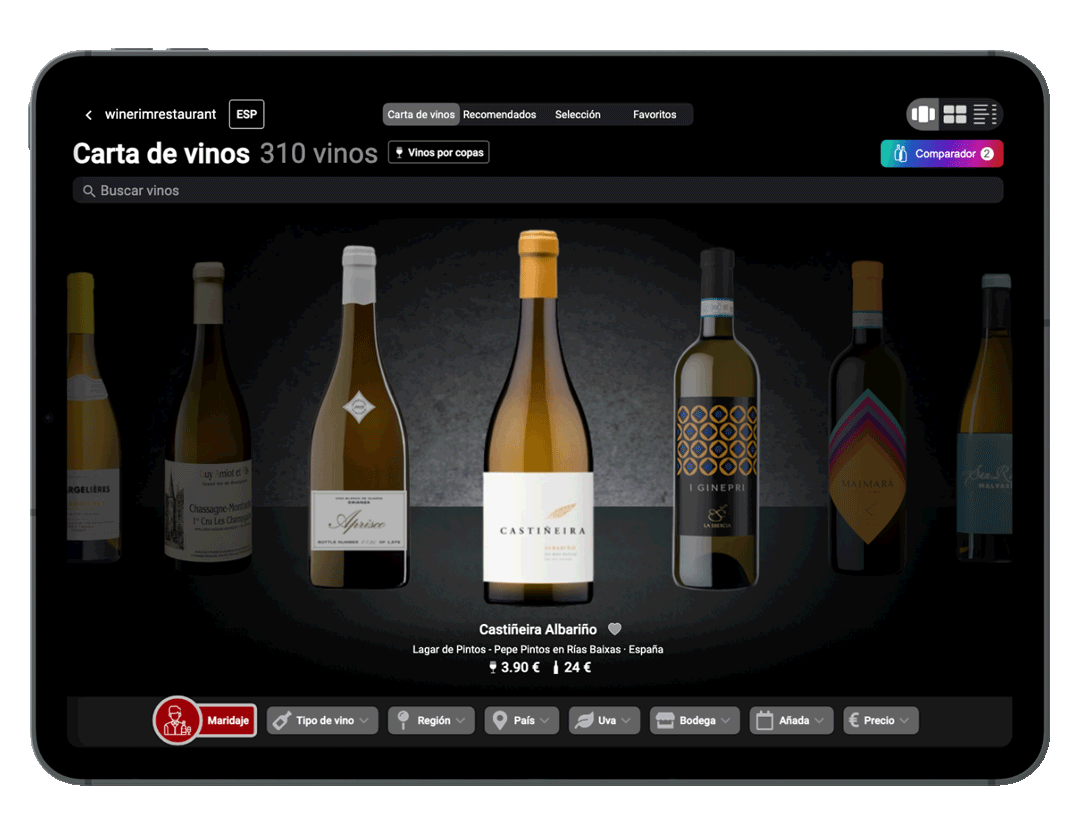
Task: Click the winery line Lagar de Pintos
Action: point(538,649)
